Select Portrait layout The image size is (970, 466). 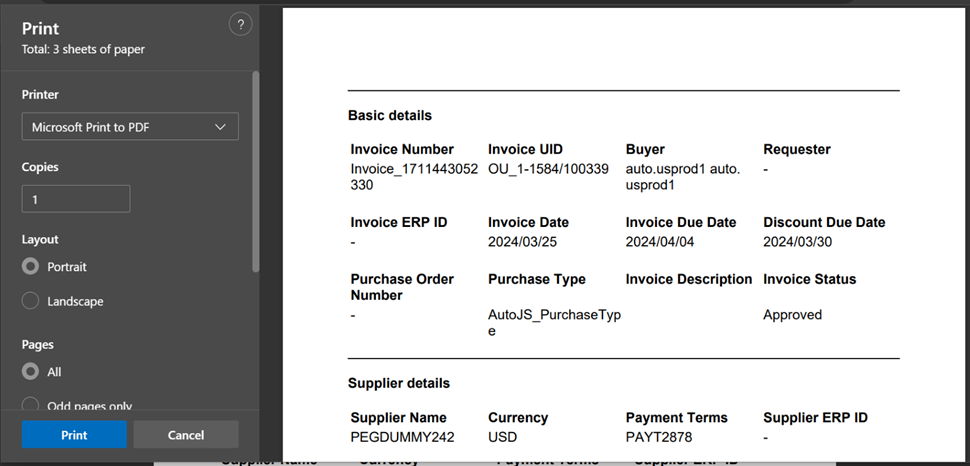[30, 267]
